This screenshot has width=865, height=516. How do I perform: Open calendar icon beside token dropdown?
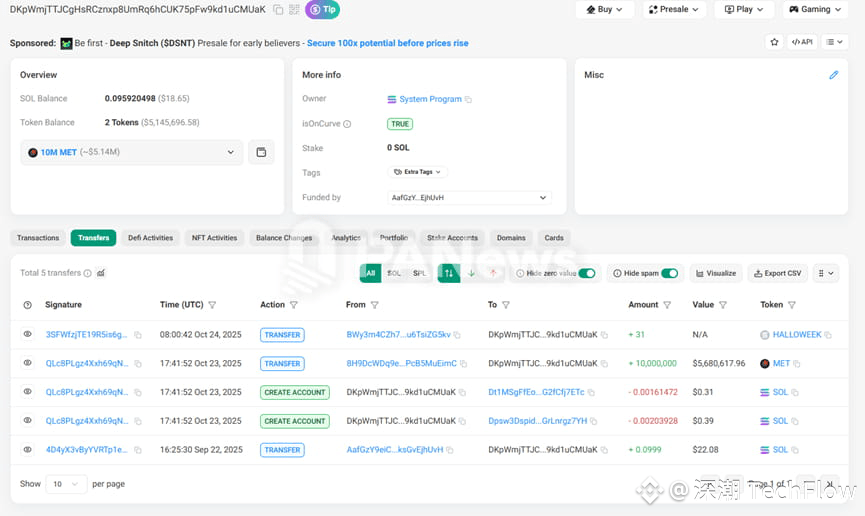point(261,152)
